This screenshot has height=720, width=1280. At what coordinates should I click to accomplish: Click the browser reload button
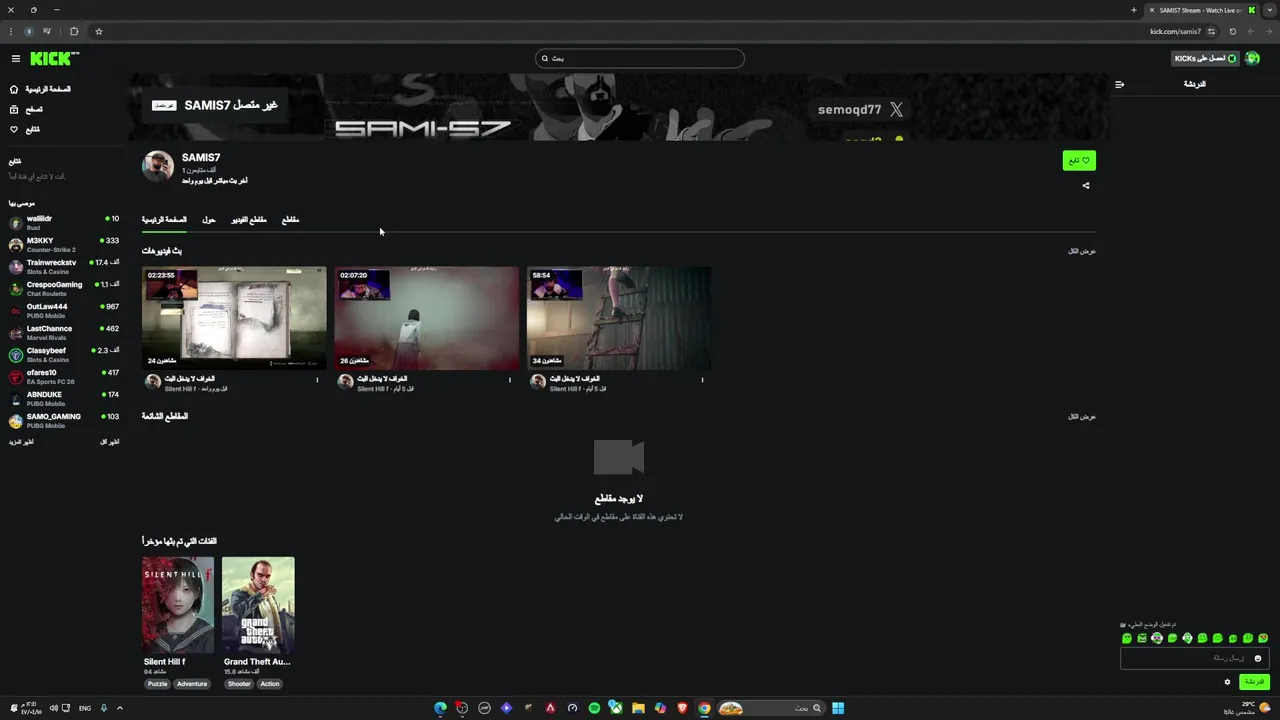point(1232,31)
